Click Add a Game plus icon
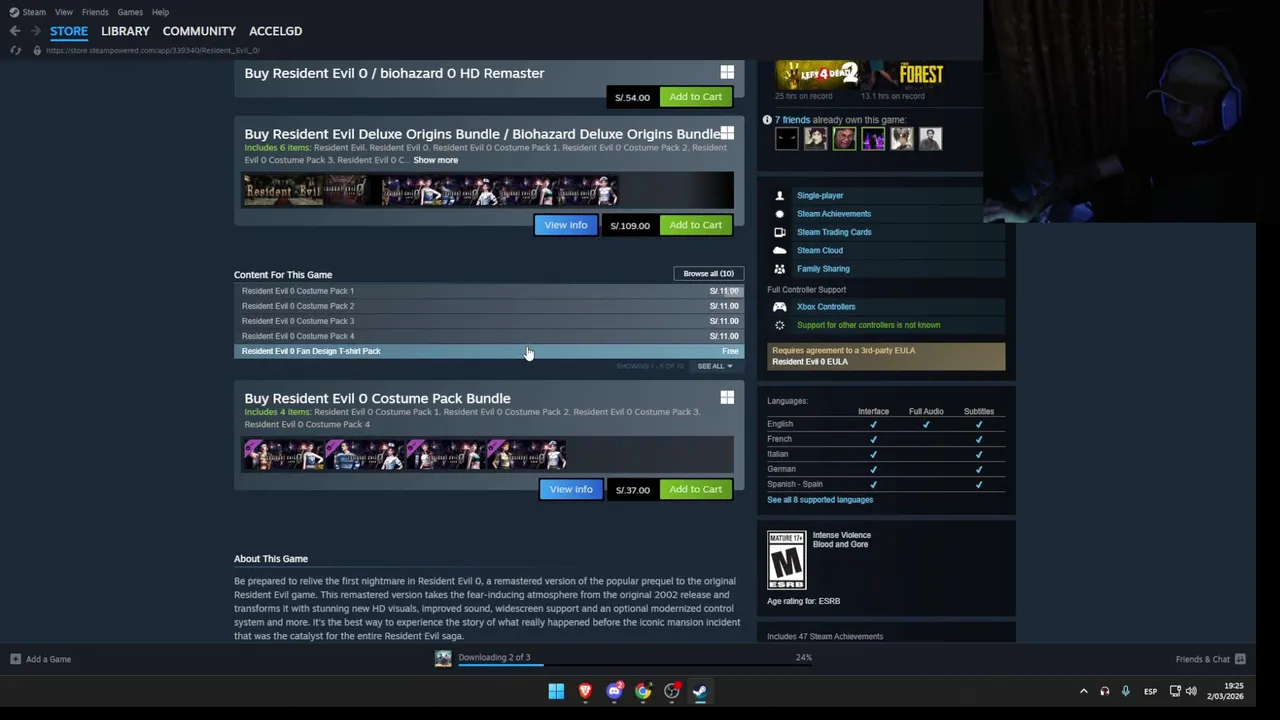The width and height of the screenshot is (1280, 720). pos(15,659)
